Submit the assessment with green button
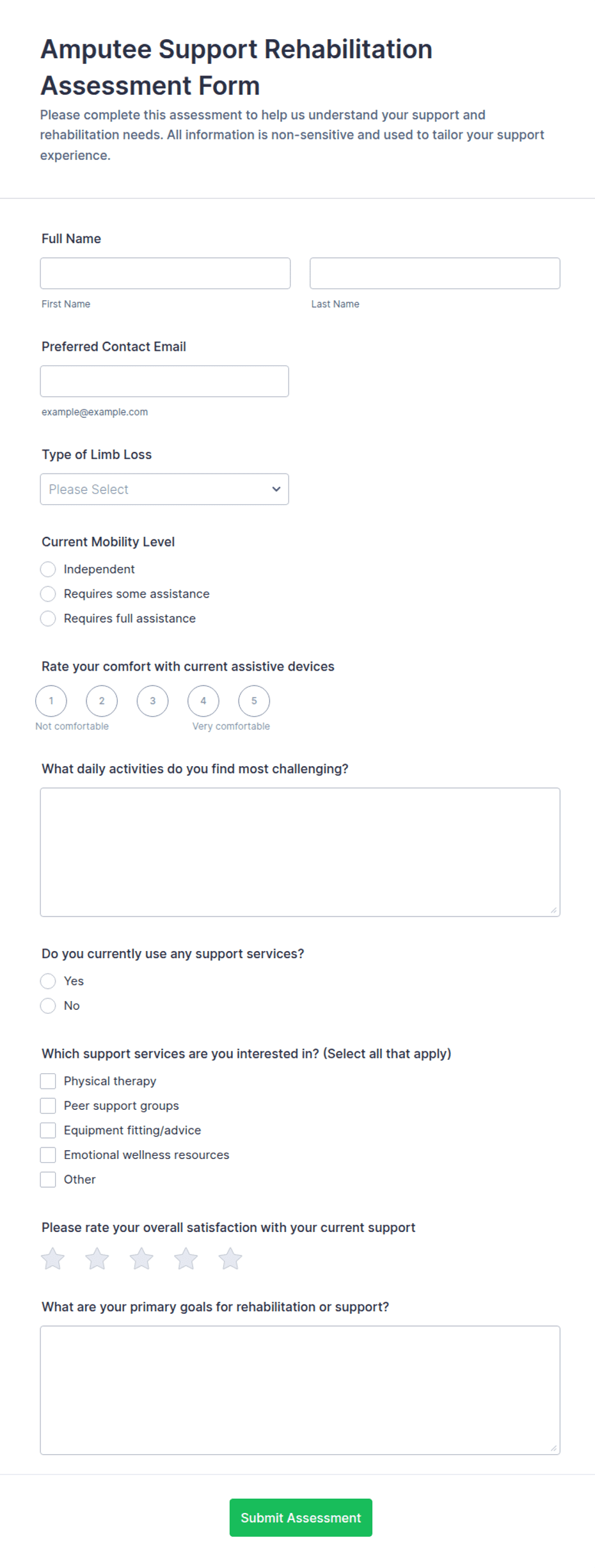595x1568 pixels. coord(301,1517)
